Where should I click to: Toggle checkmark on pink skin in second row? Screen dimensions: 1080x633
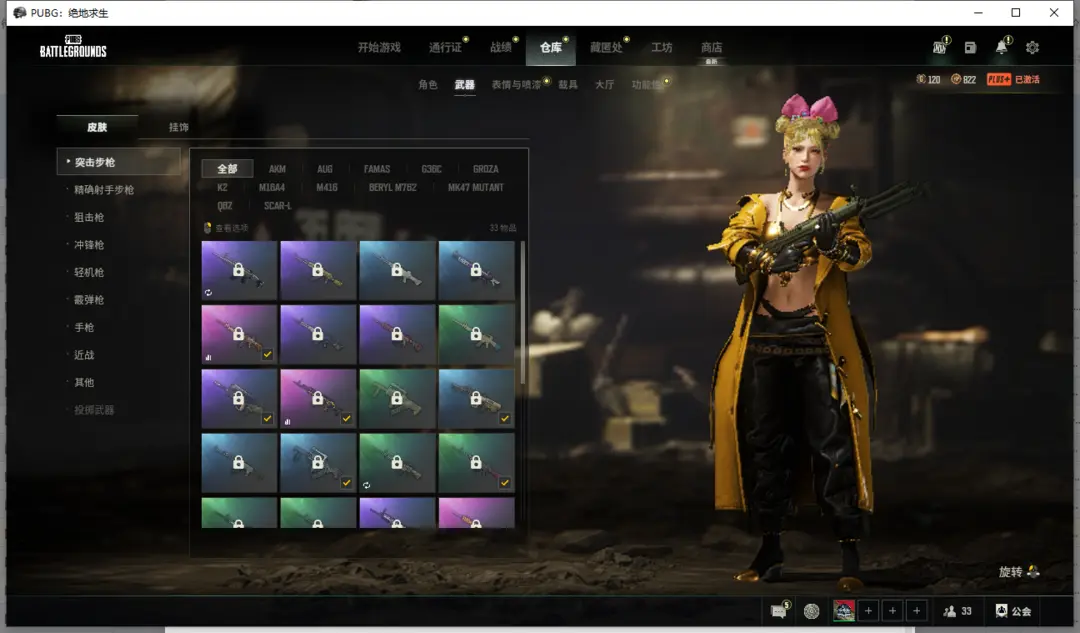click(267, 355)
